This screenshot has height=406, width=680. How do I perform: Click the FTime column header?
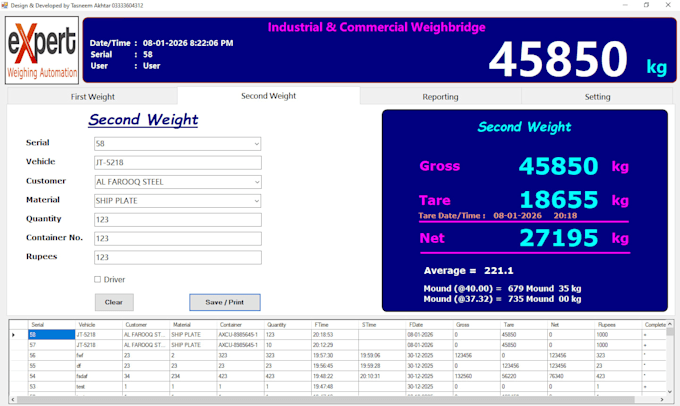(x=335, y=325)
